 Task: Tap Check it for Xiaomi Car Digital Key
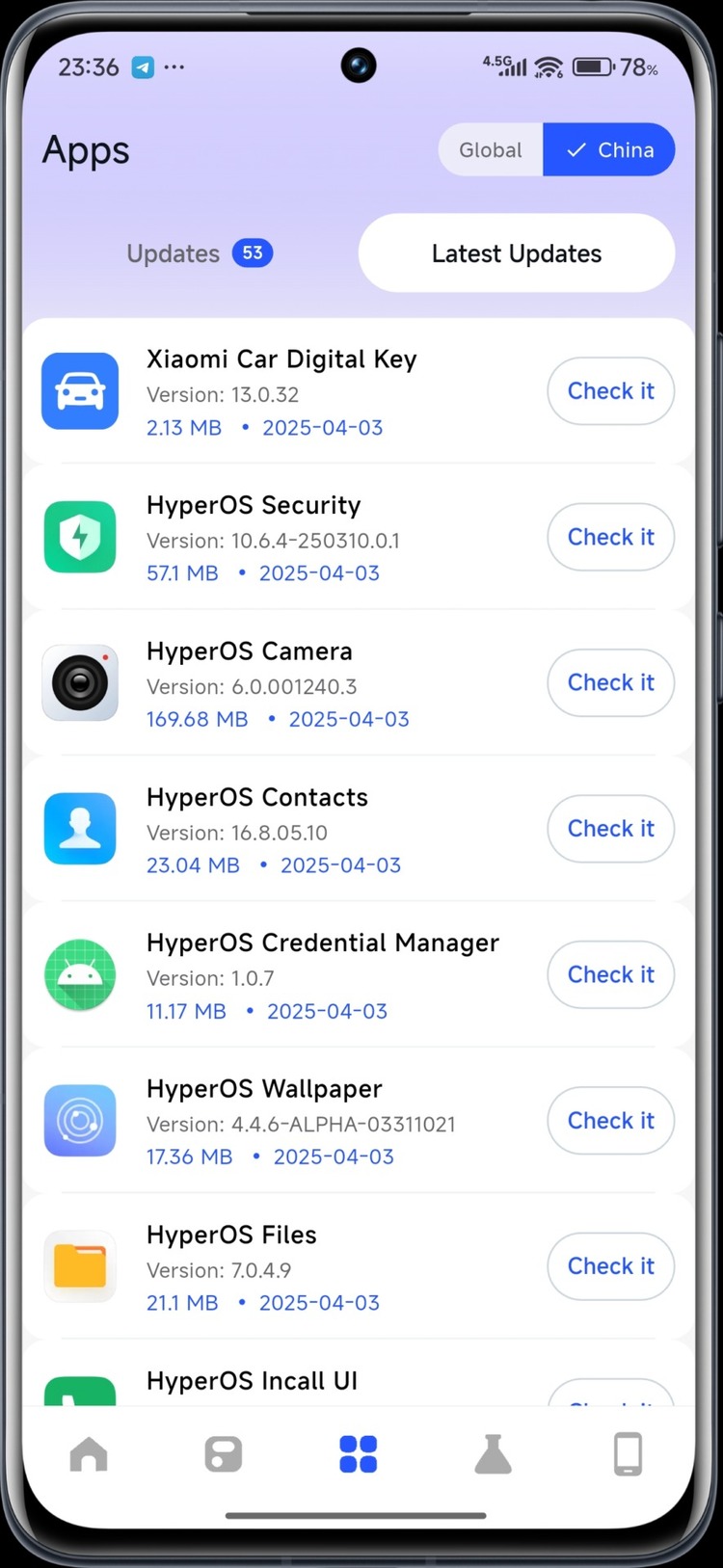point(610,391)
